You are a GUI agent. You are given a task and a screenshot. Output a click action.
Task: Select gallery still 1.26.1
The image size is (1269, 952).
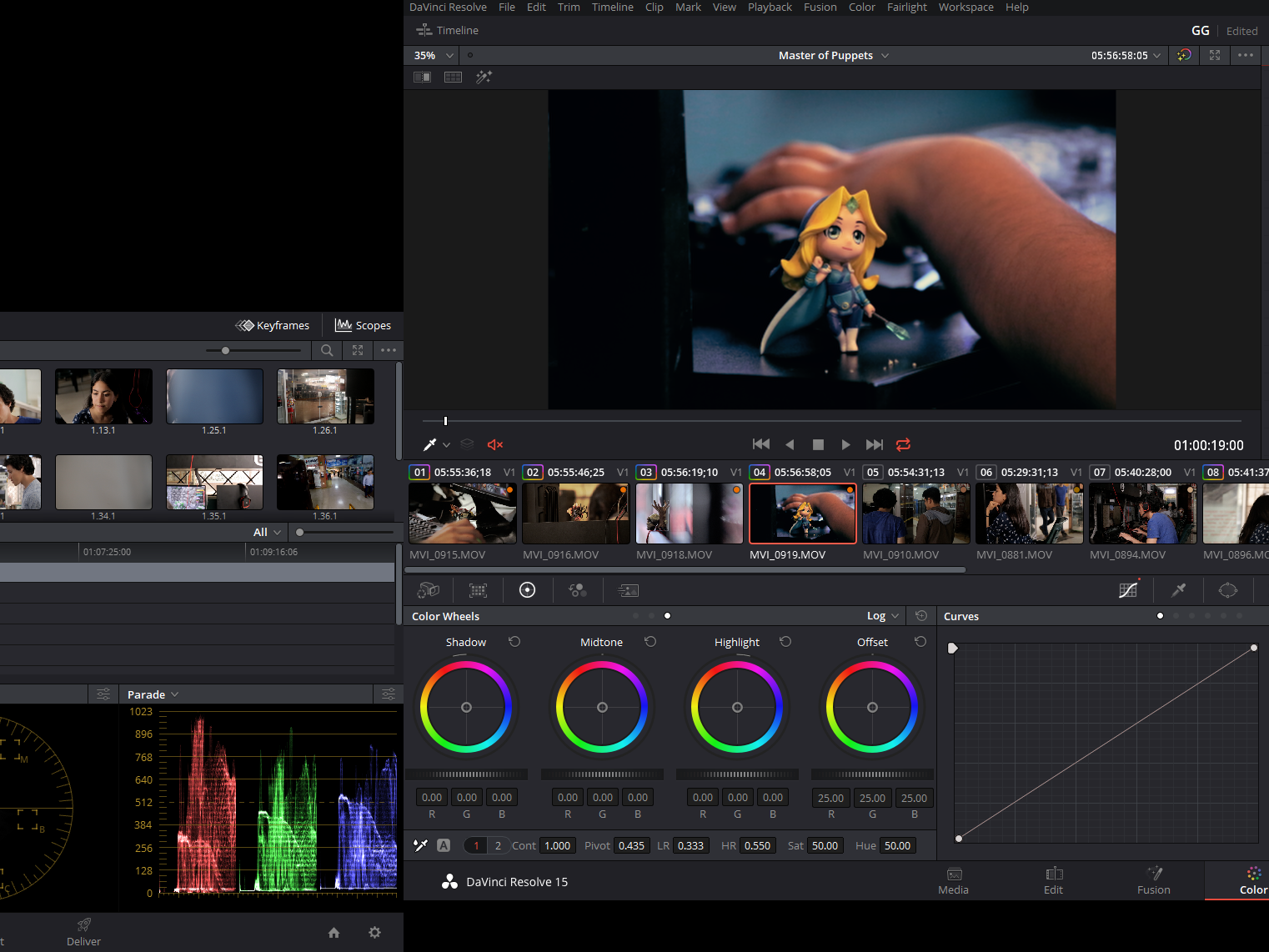[x=325, y=397]
